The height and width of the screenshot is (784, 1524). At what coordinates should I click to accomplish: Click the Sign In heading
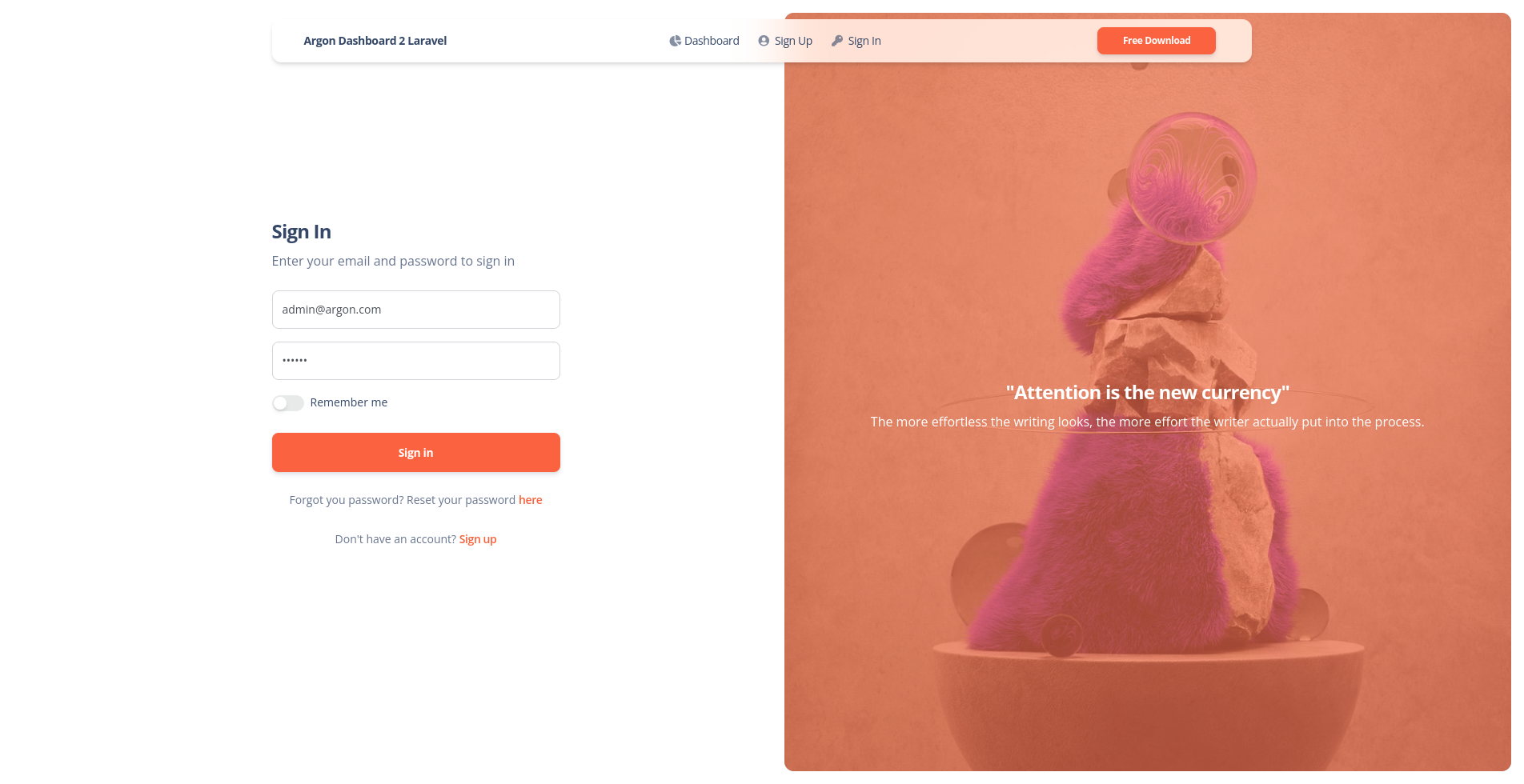(302, 232)
